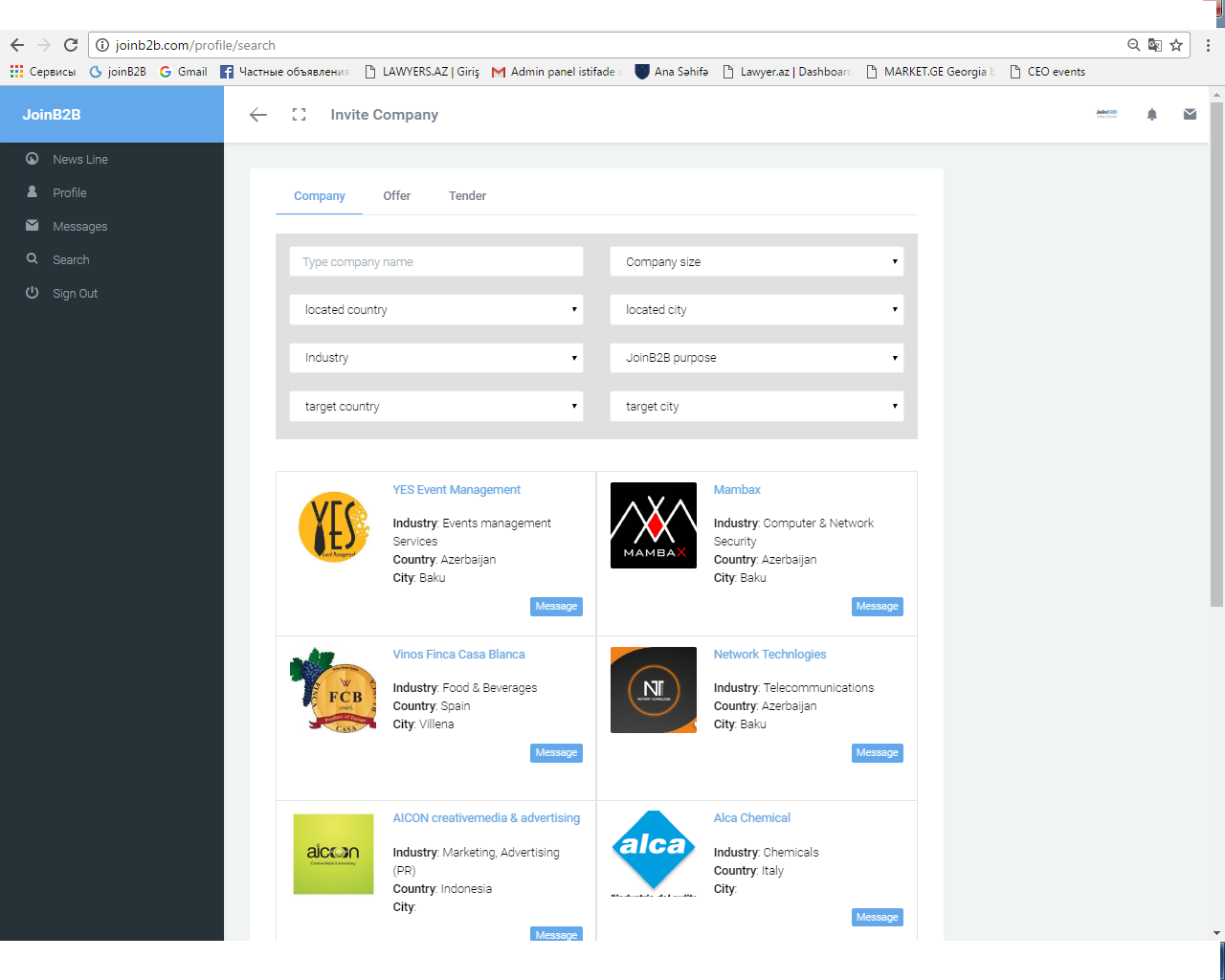Image resolution: width=1225 pixels, height=980 pixels.
Task: Open AICON creativemedia & advertising link
Action: pos(486,818)
